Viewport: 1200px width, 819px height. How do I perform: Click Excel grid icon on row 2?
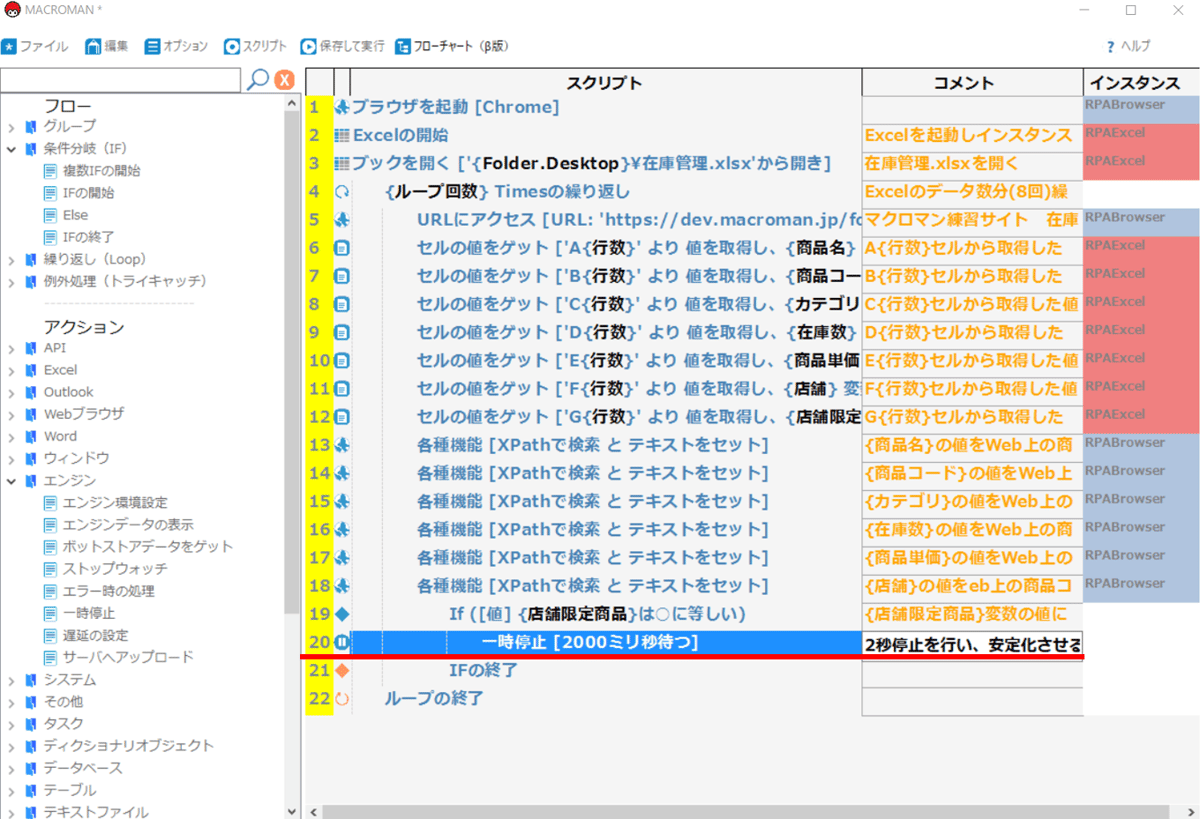342,135
